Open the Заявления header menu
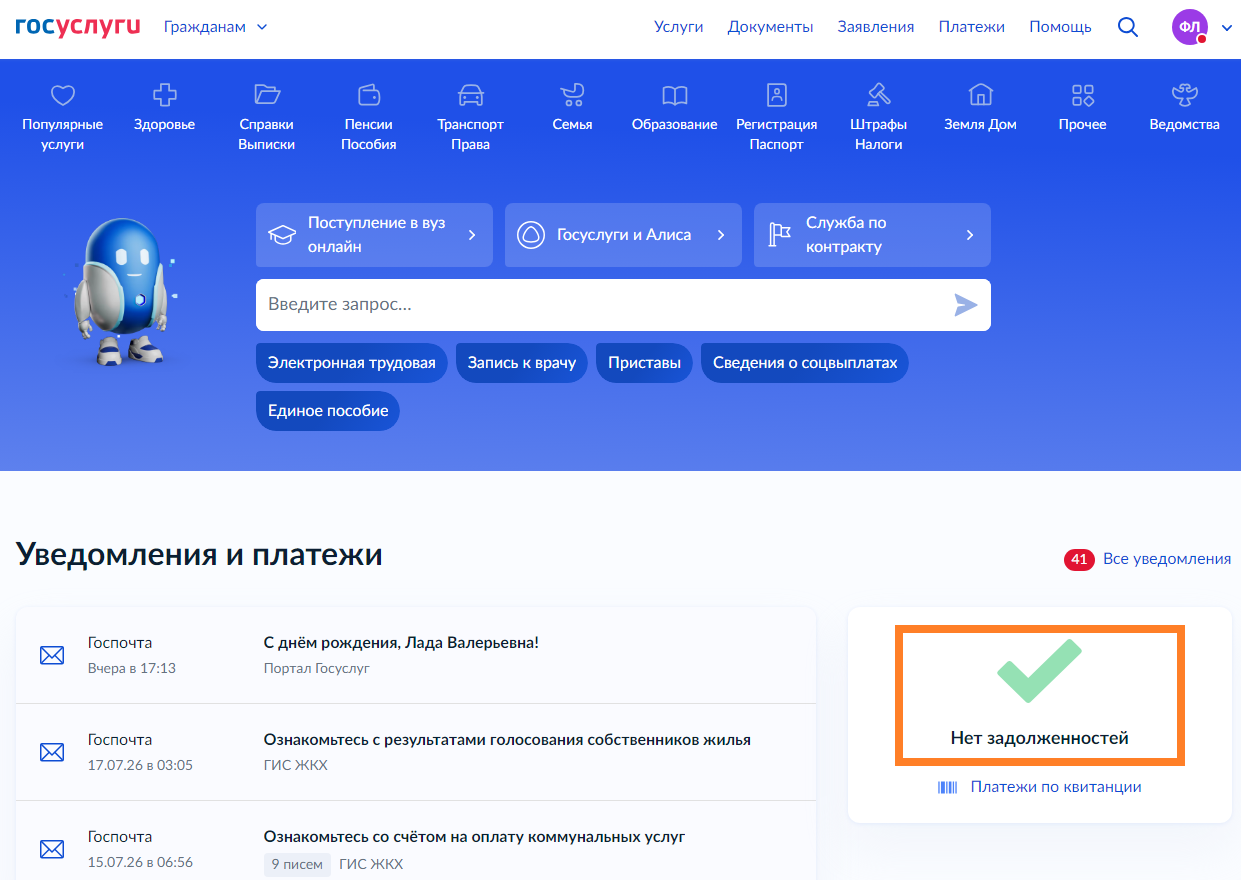1241x880 pixels. (876, 27)
